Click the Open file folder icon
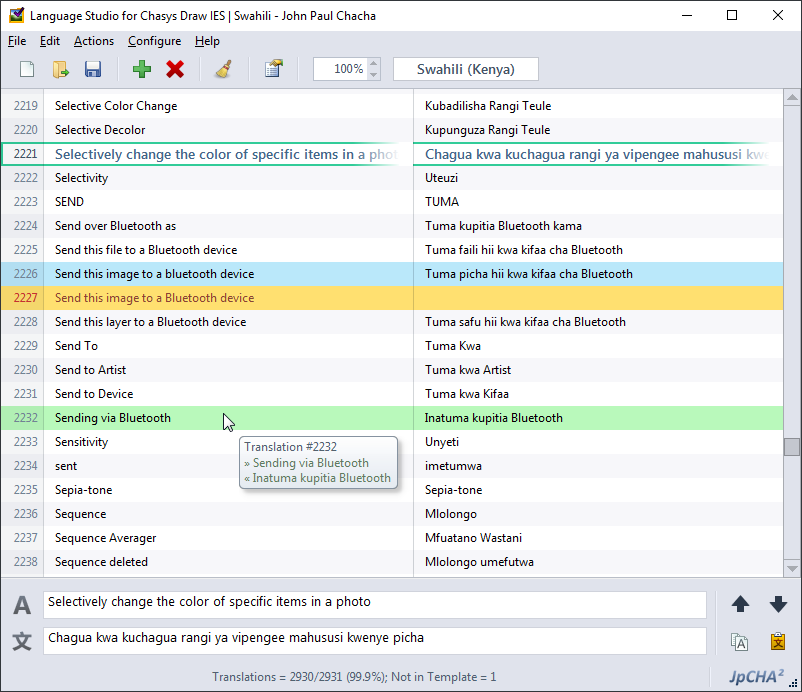The width and height of the screenshot is (802, 692). [60, 69]
